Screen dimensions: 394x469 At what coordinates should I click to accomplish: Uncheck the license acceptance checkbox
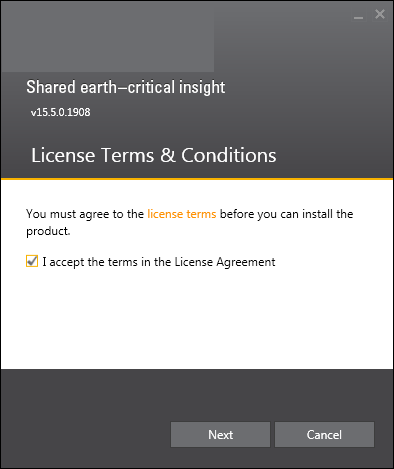[x=32, y=261]
